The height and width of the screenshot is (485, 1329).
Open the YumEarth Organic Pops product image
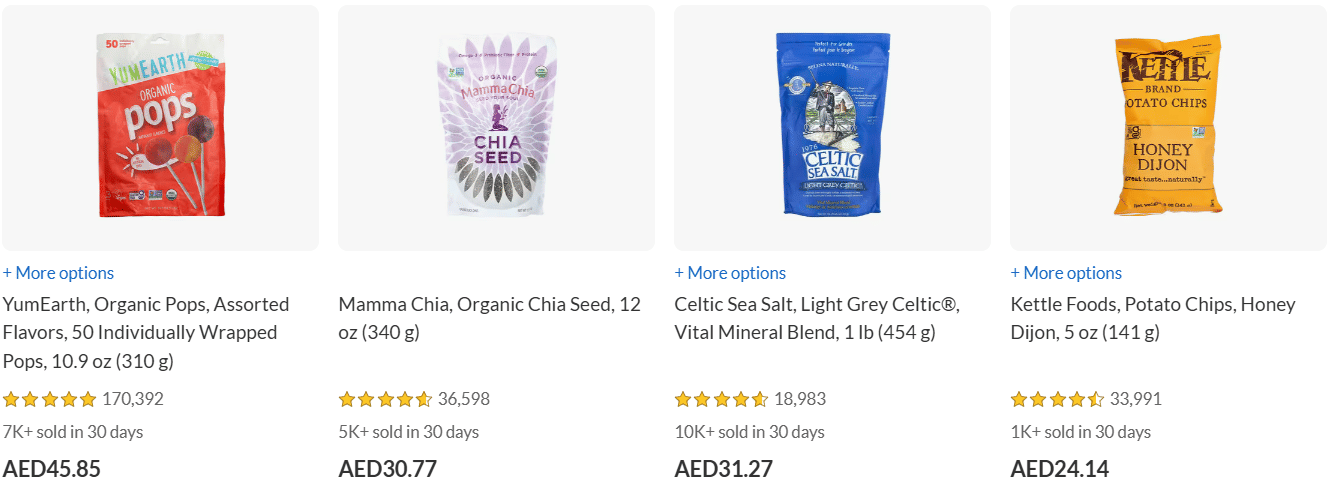click(160, 125)
